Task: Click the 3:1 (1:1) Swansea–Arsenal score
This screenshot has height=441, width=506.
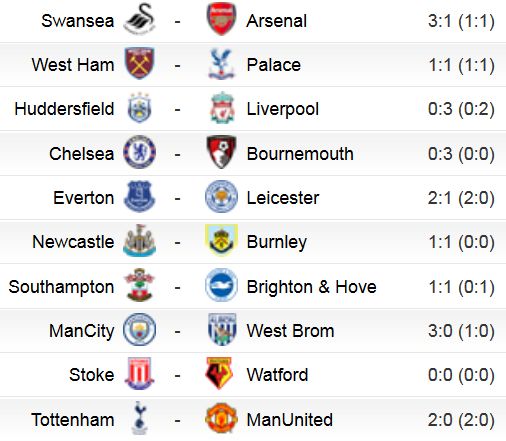Action: click(x=461, y=21)
